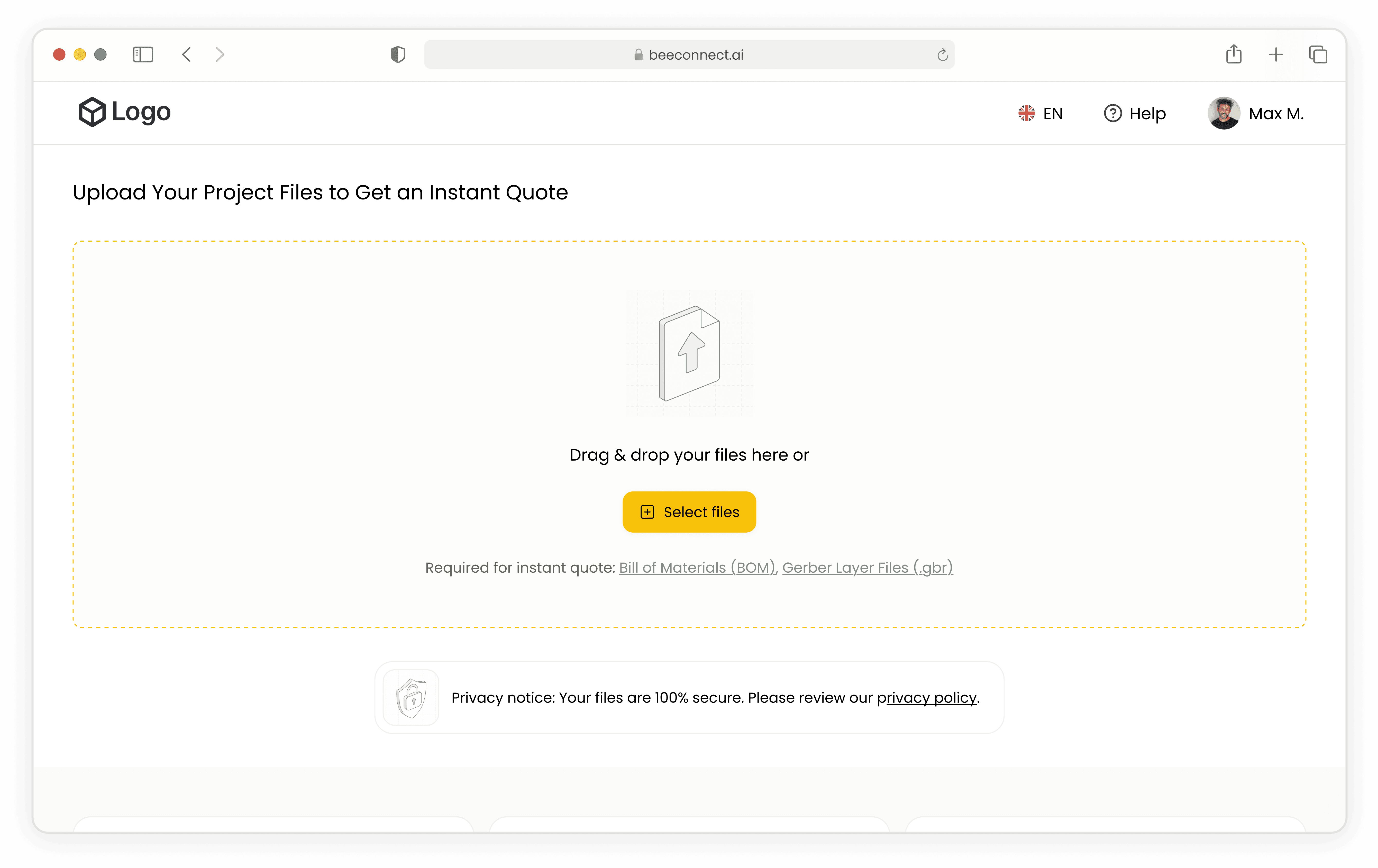Open the privacy shield report icon
The width and height of the screenshot is (1378, 868).
(398, 54)
